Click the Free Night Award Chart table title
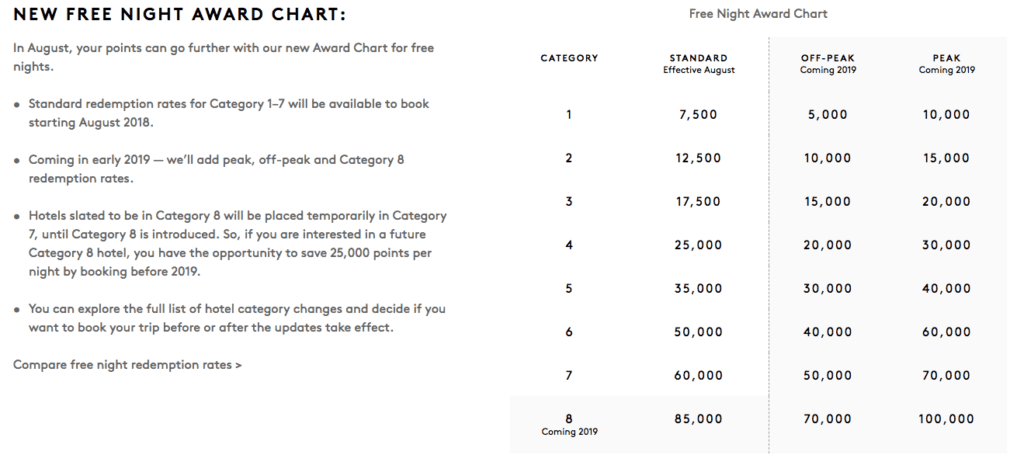1024x469 pixels. pos(758,14)
